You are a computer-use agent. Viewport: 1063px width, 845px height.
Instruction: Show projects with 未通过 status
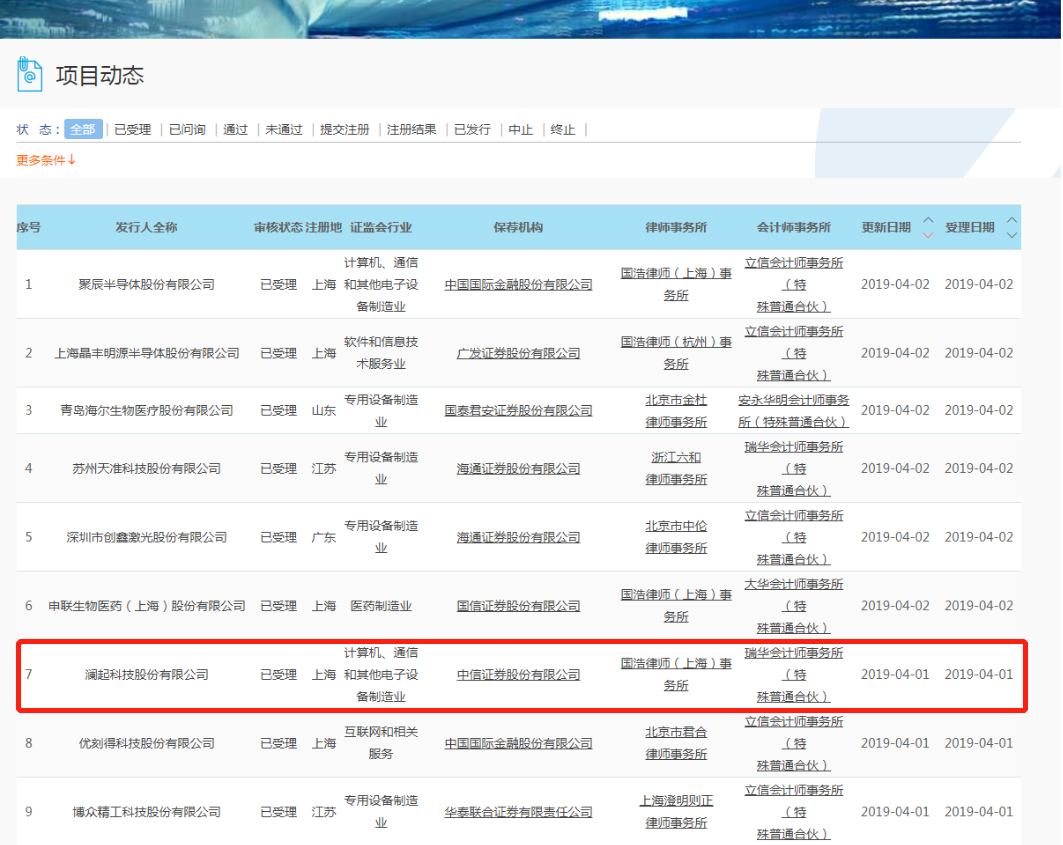pos(284,129)
